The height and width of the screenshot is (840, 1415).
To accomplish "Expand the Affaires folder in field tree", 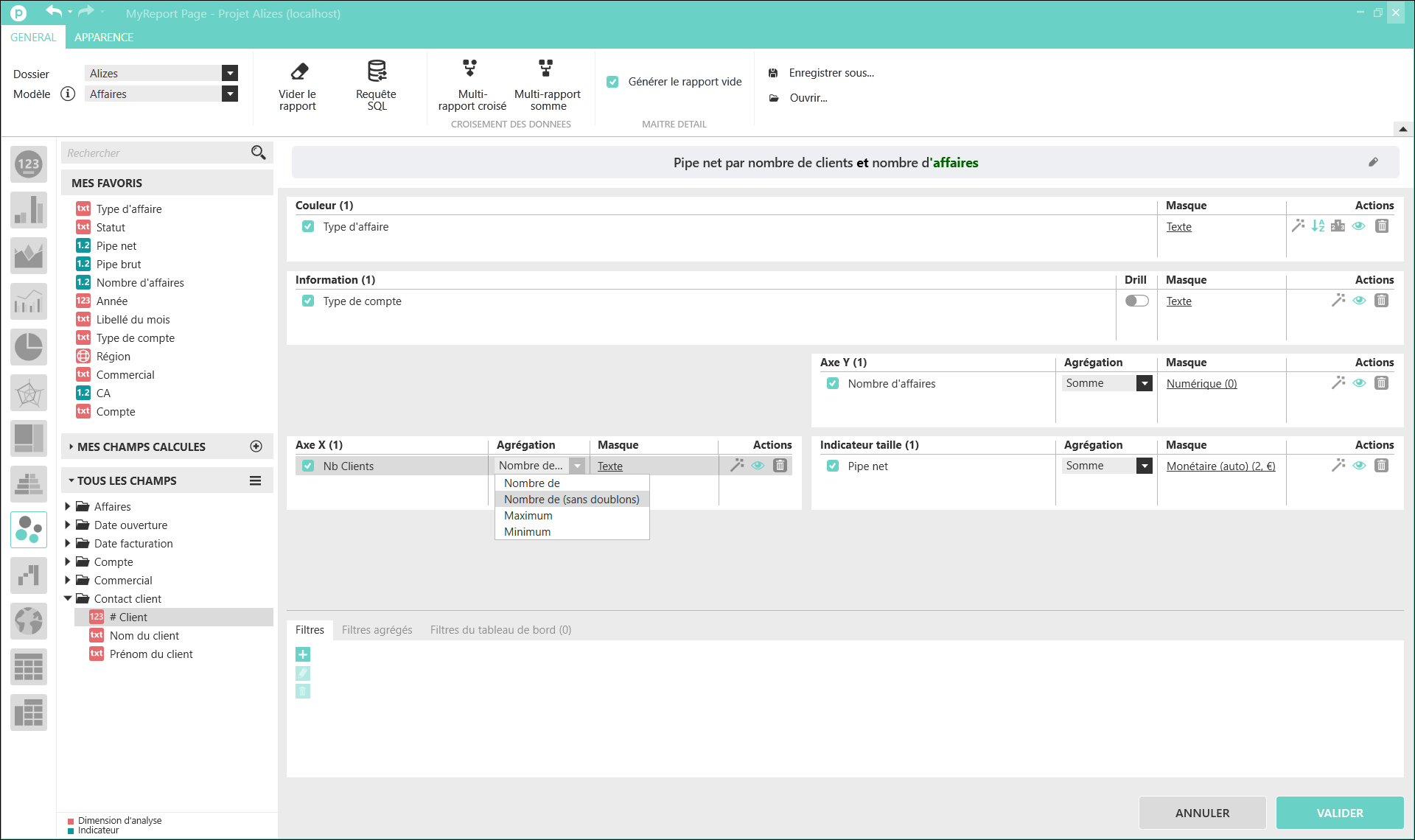I will click(68, 506).
